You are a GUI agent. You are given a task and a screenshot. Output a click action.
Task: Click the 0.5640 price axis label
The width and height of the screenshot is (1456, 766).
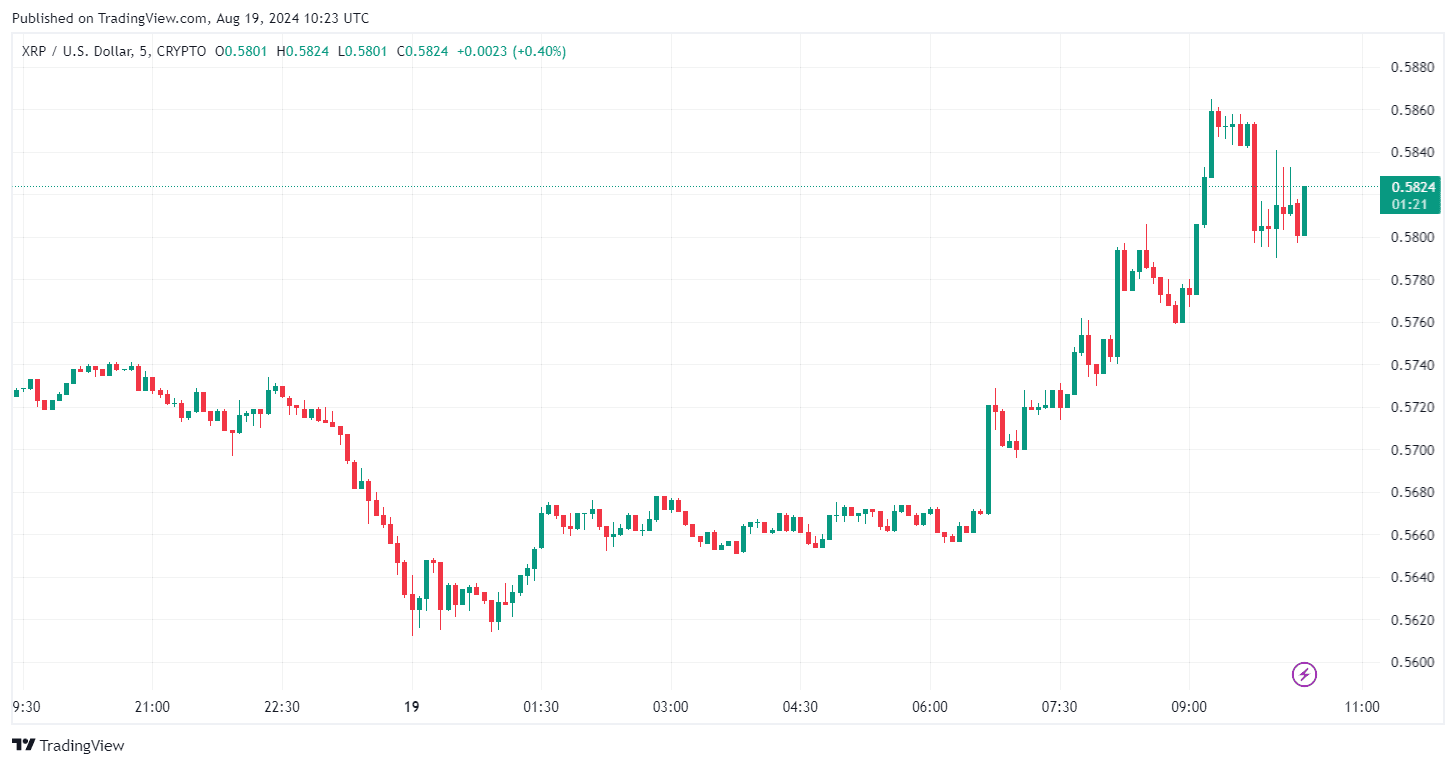tap(1413, 577)
